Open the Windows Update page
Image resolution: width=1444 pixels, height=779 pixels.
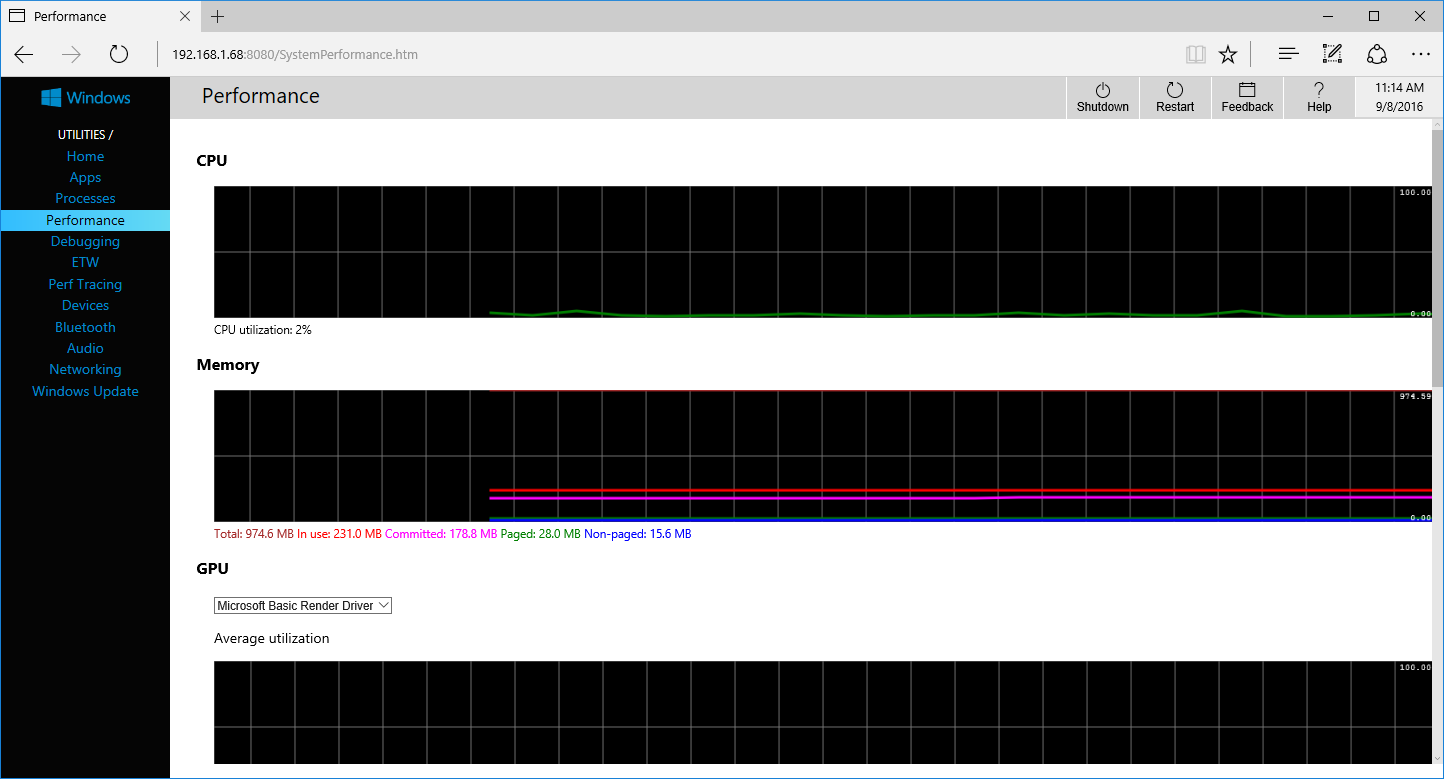[x=85, y=391]
